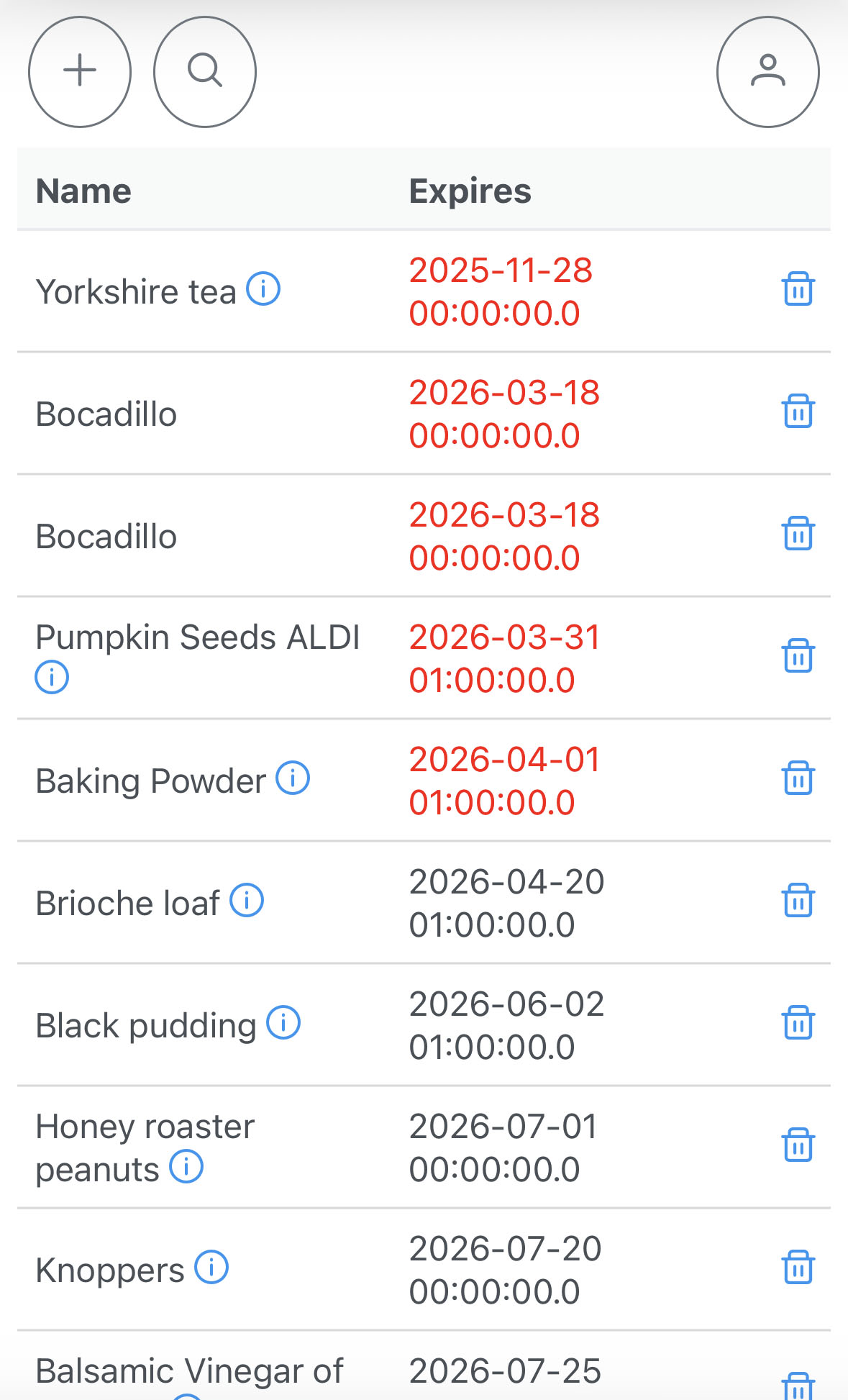Delete the Black pudding item
848x1400 pixels.
point(798,1023)
